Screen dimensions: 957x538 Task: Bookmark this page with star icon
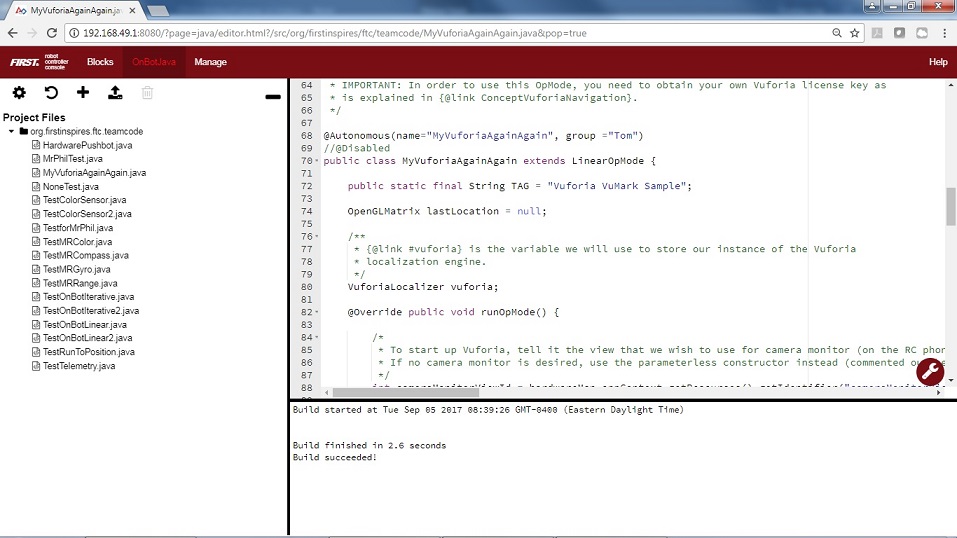(855, 33)
